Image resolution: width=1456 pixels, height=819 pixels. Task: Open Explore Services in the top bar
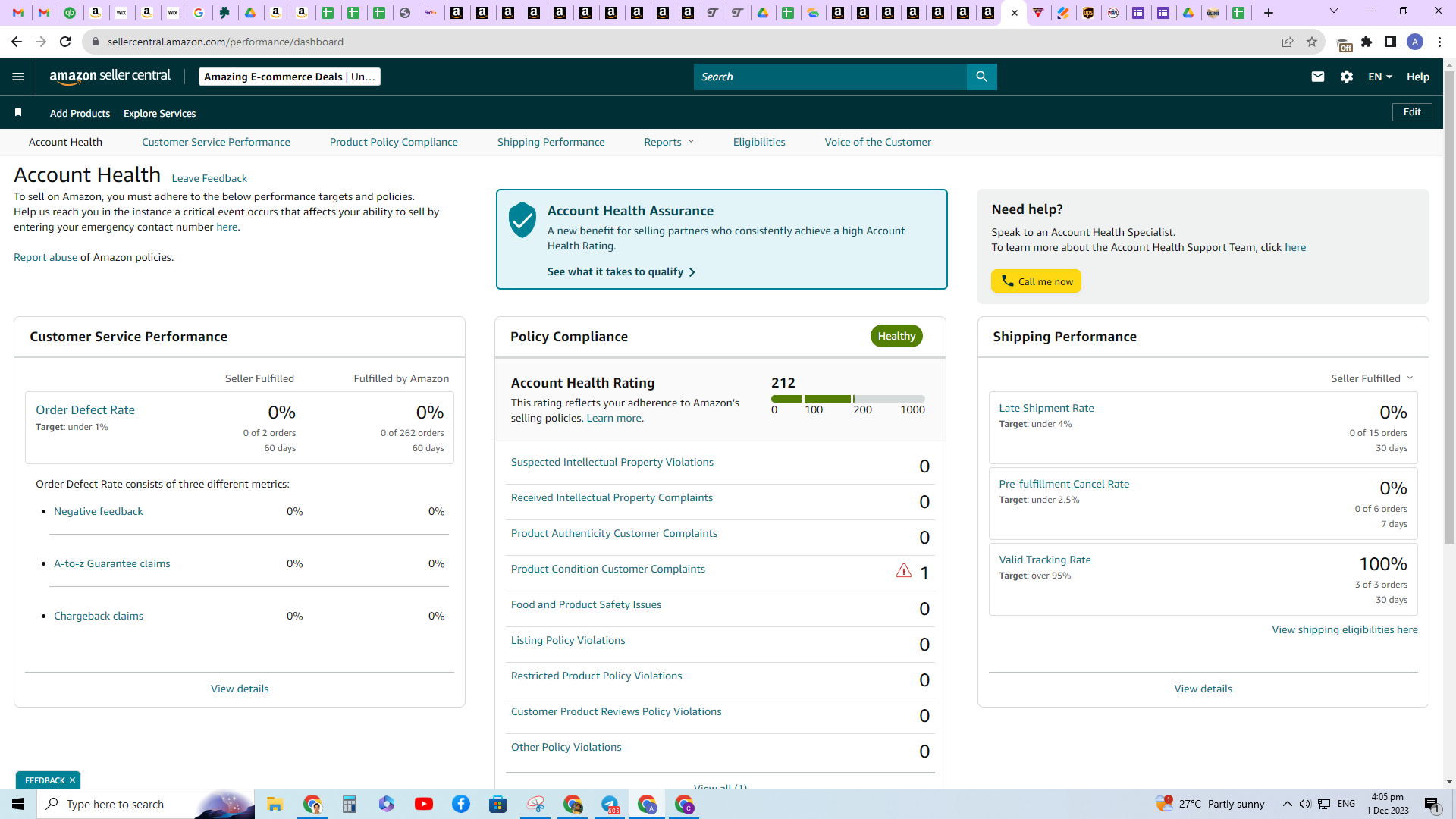point(159,113)
